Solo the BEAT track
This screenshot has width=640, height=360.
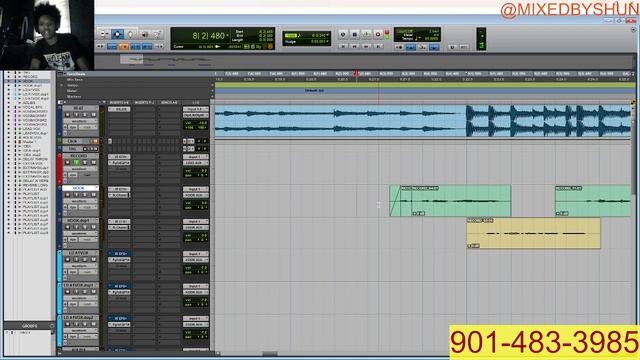pyautogui.click(x=85, y=115)
